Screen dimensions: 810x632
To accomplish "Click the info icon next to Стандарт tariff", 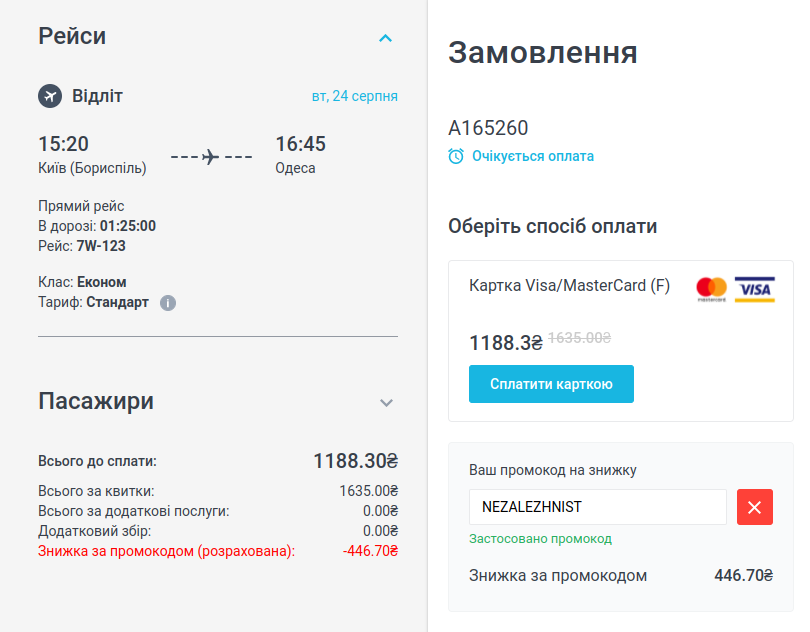I will (x=168, y=302).
